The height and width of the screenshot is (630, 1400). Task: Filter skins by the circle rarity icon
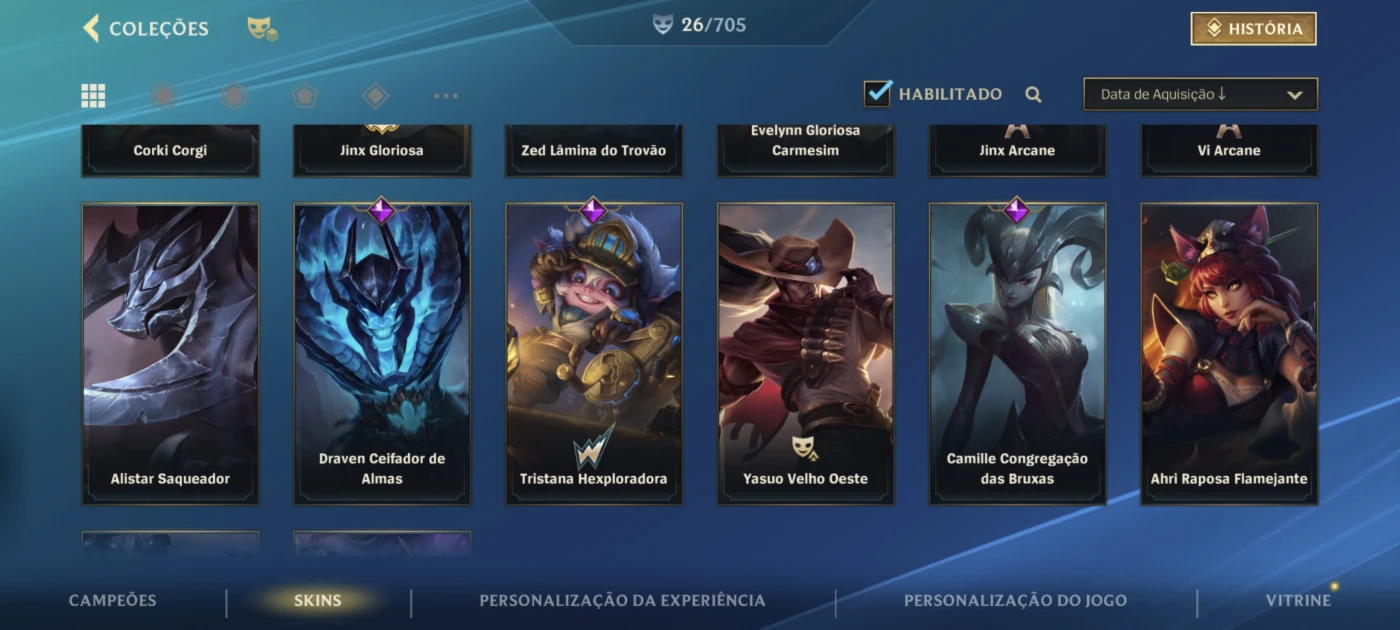163,96
